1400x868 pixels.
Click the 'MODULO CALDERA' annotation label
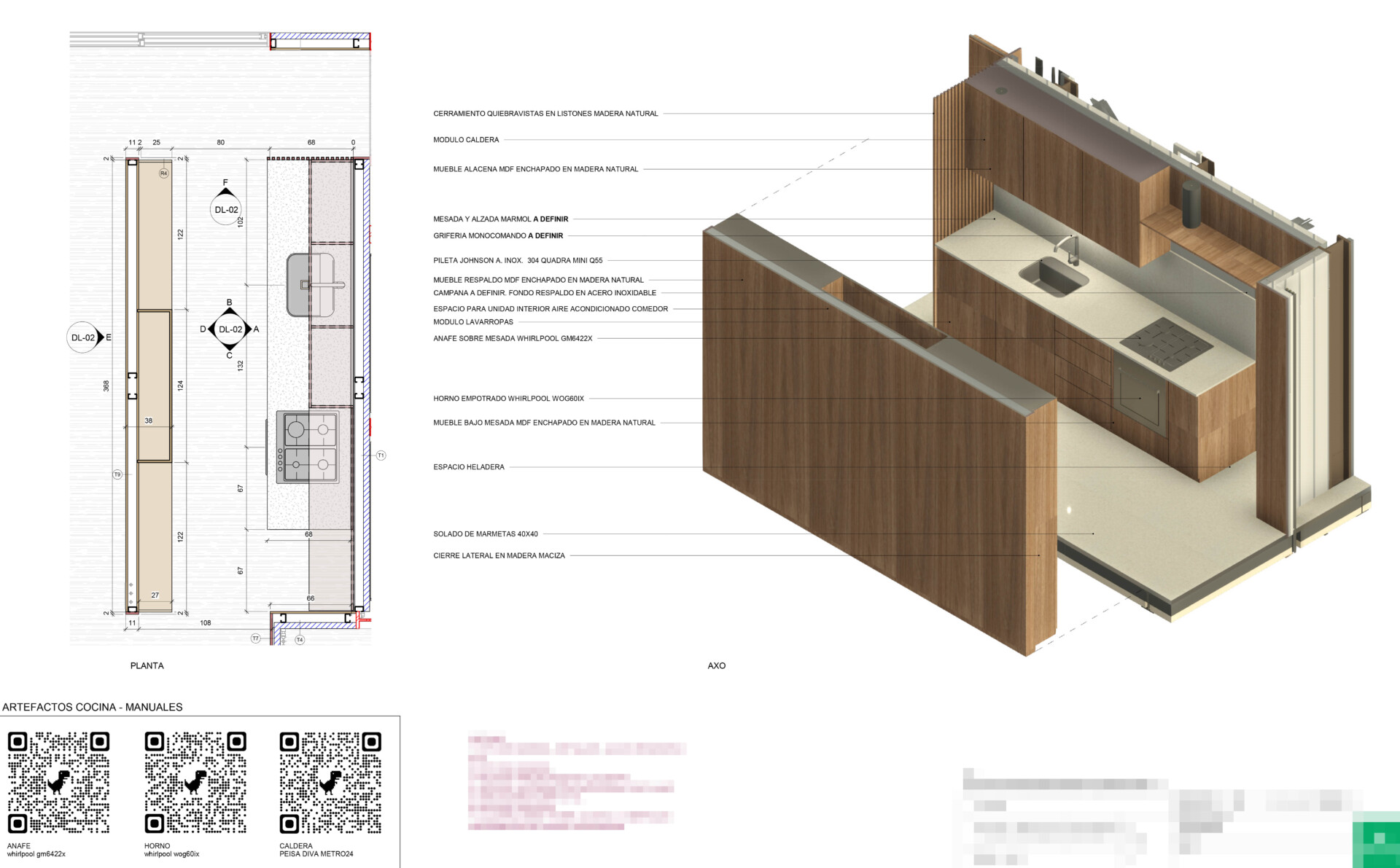pos(466,140)
